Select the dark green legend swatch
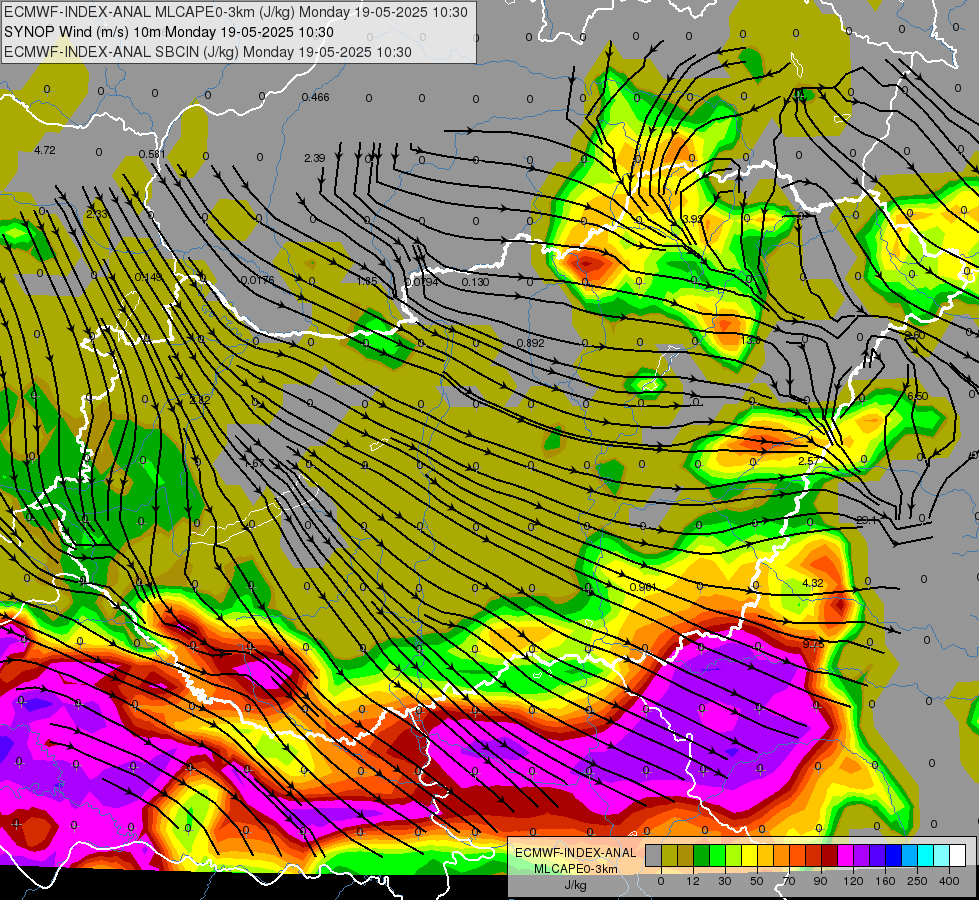The image size is (979, 900). pyautogui.click(x=702, y=855)
